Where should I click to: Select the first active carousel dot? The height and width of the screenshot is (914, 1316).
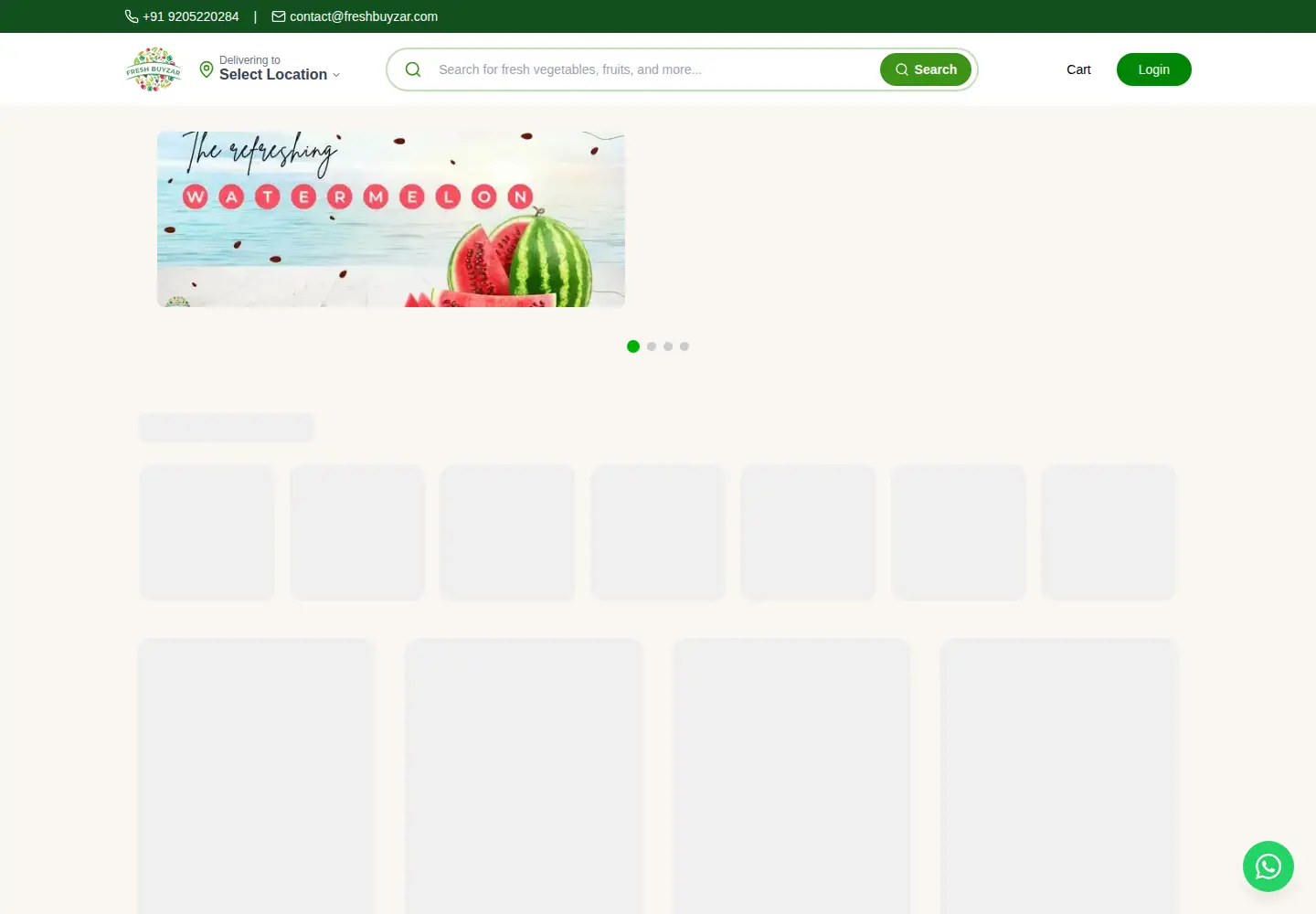tap(633, 346)
